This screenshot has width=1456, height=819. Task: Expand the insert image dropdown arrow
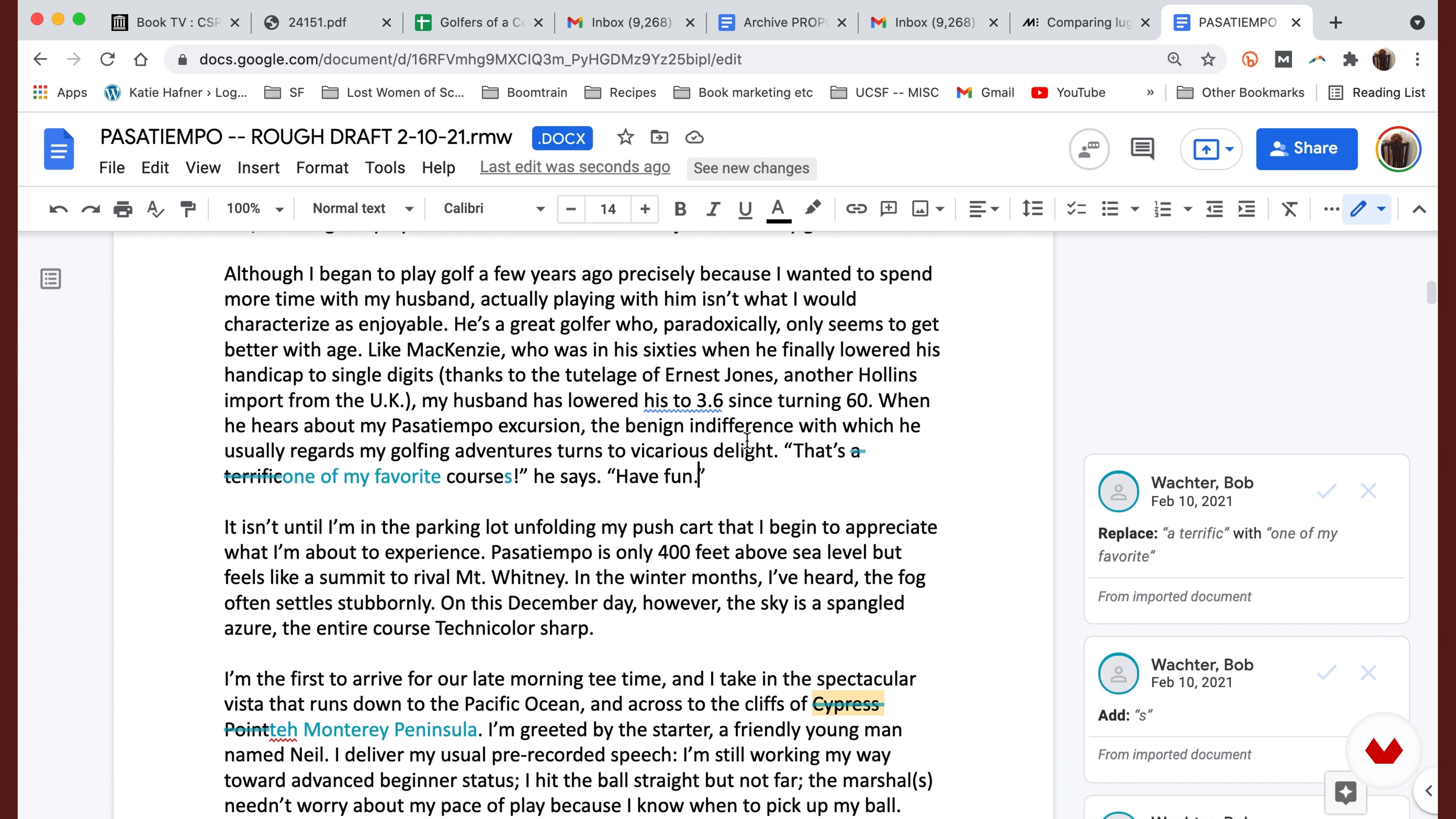pyautogui.click(x=940, y=209)
